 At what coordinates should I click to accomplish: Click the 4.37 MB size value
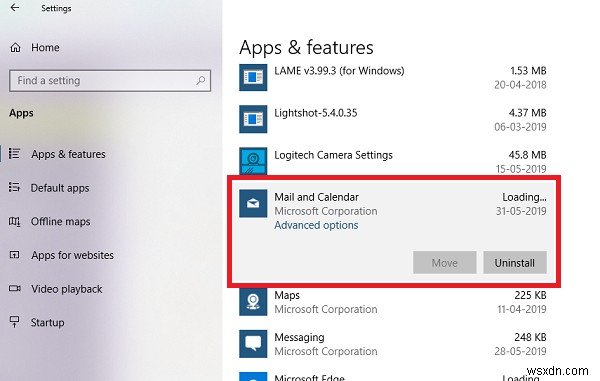[x=527, y=112]
